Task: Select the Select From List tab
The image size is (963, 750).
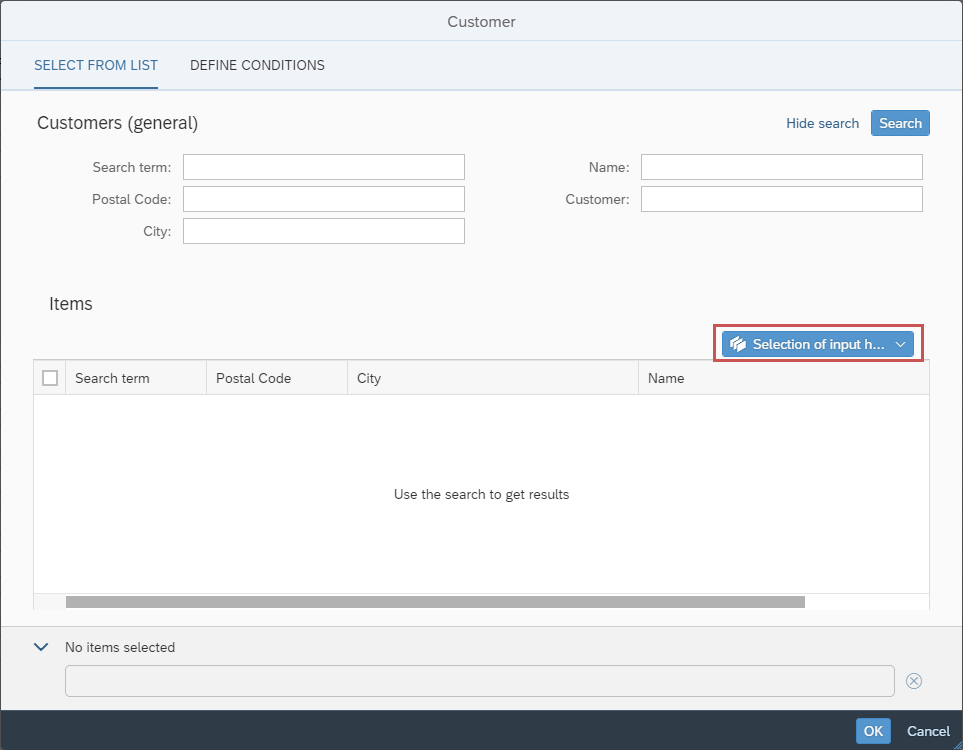Action: point(96,65)
